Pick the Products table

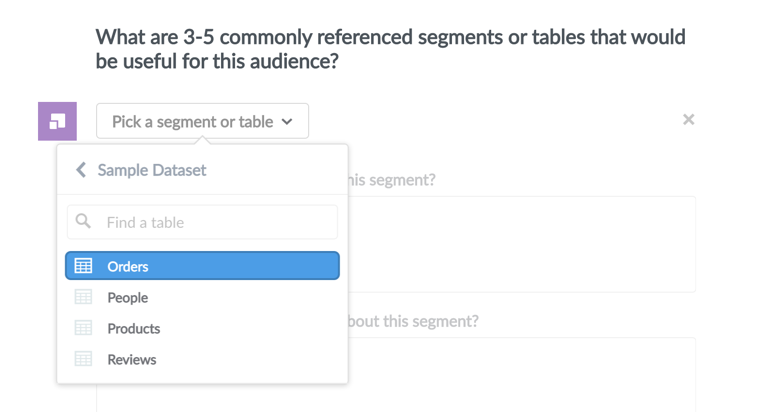point(202,328)
